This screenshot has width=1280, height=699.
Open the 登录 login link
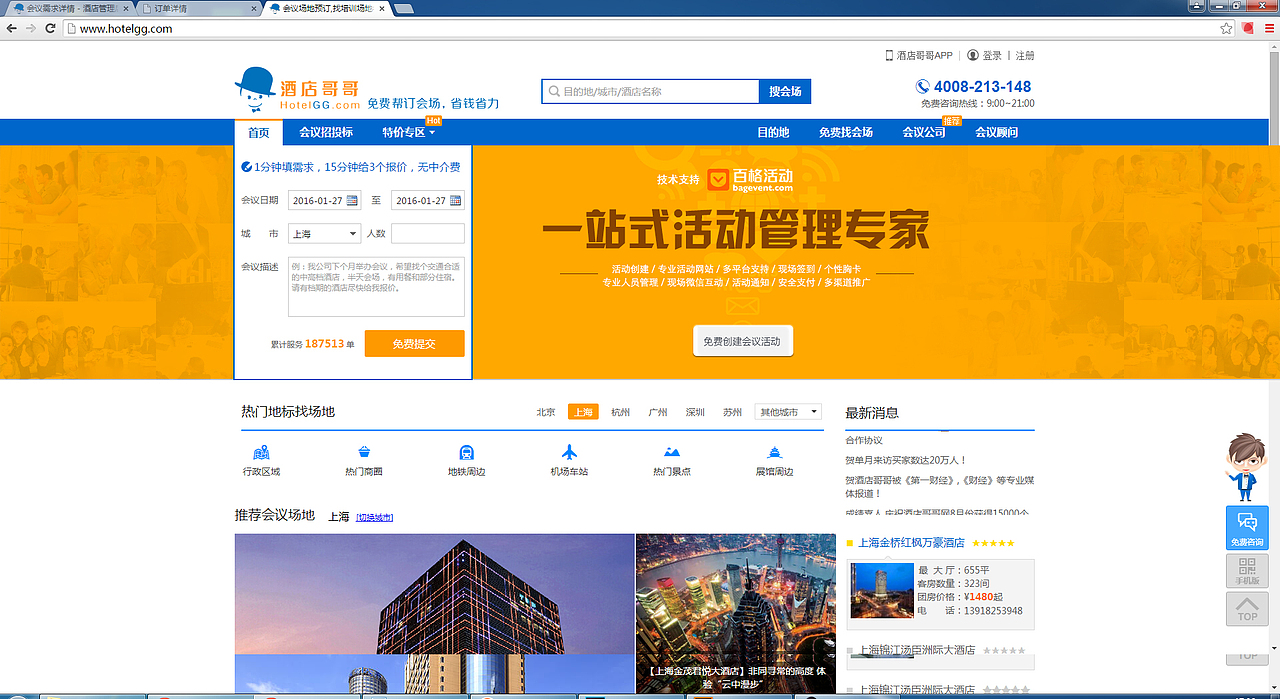985,56
